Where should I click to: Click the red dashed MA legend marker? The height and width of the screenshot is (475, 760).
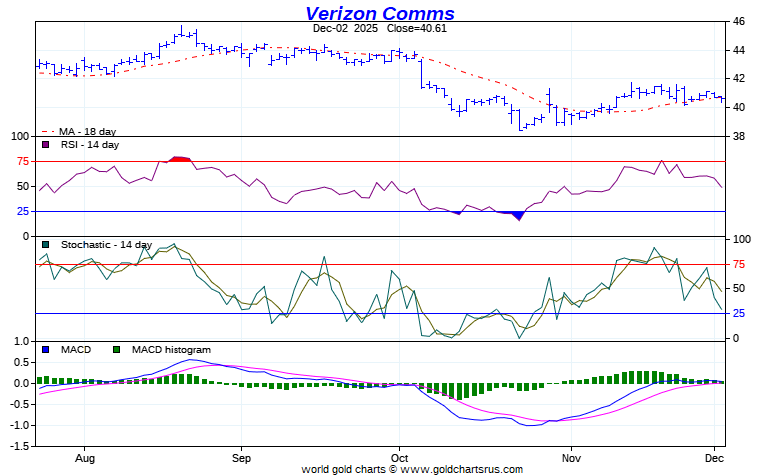click(x=48, y=131)
